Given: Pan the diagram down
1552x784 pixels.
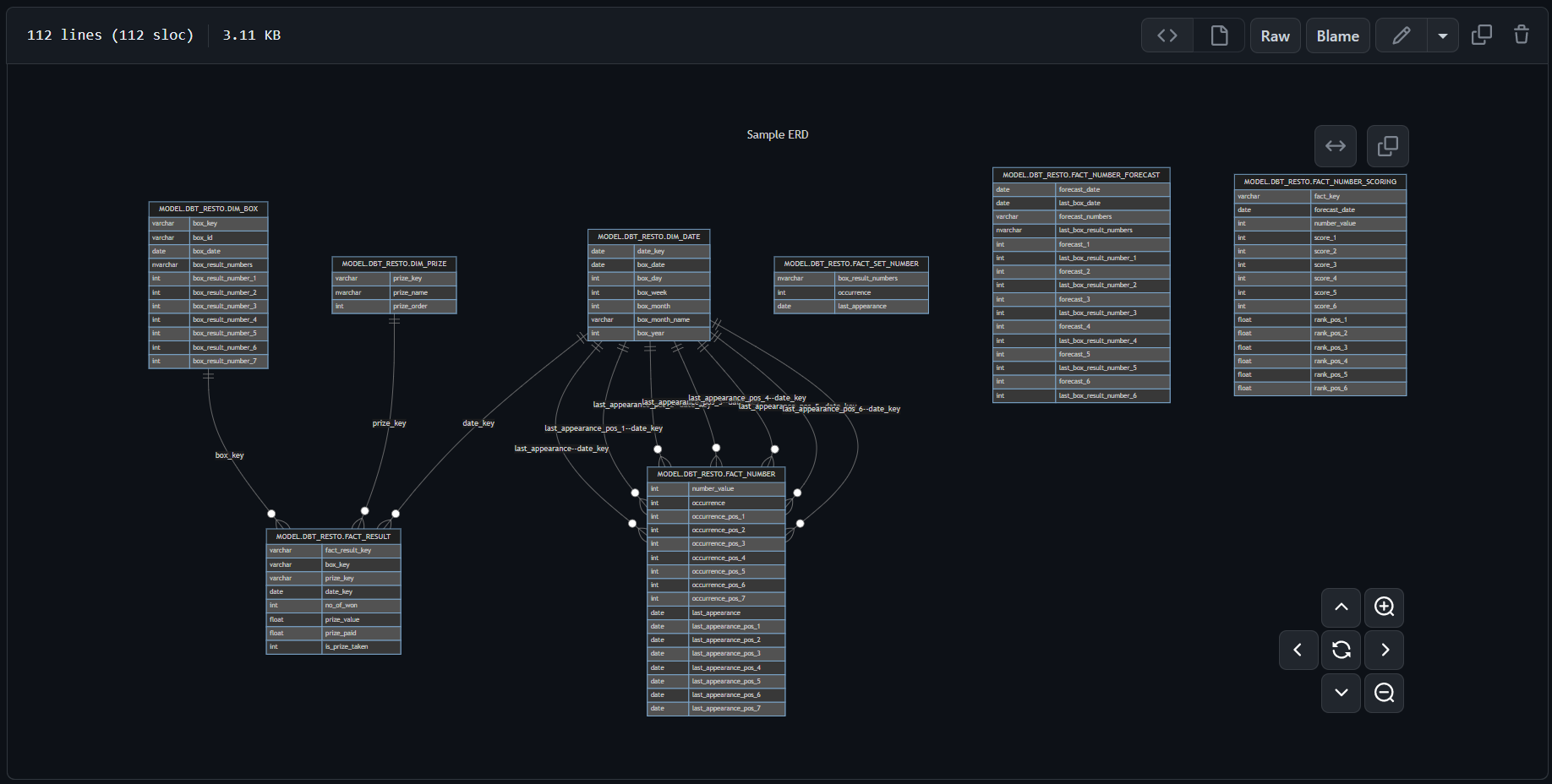Looking at the screenshot, I should [1342, 693].
